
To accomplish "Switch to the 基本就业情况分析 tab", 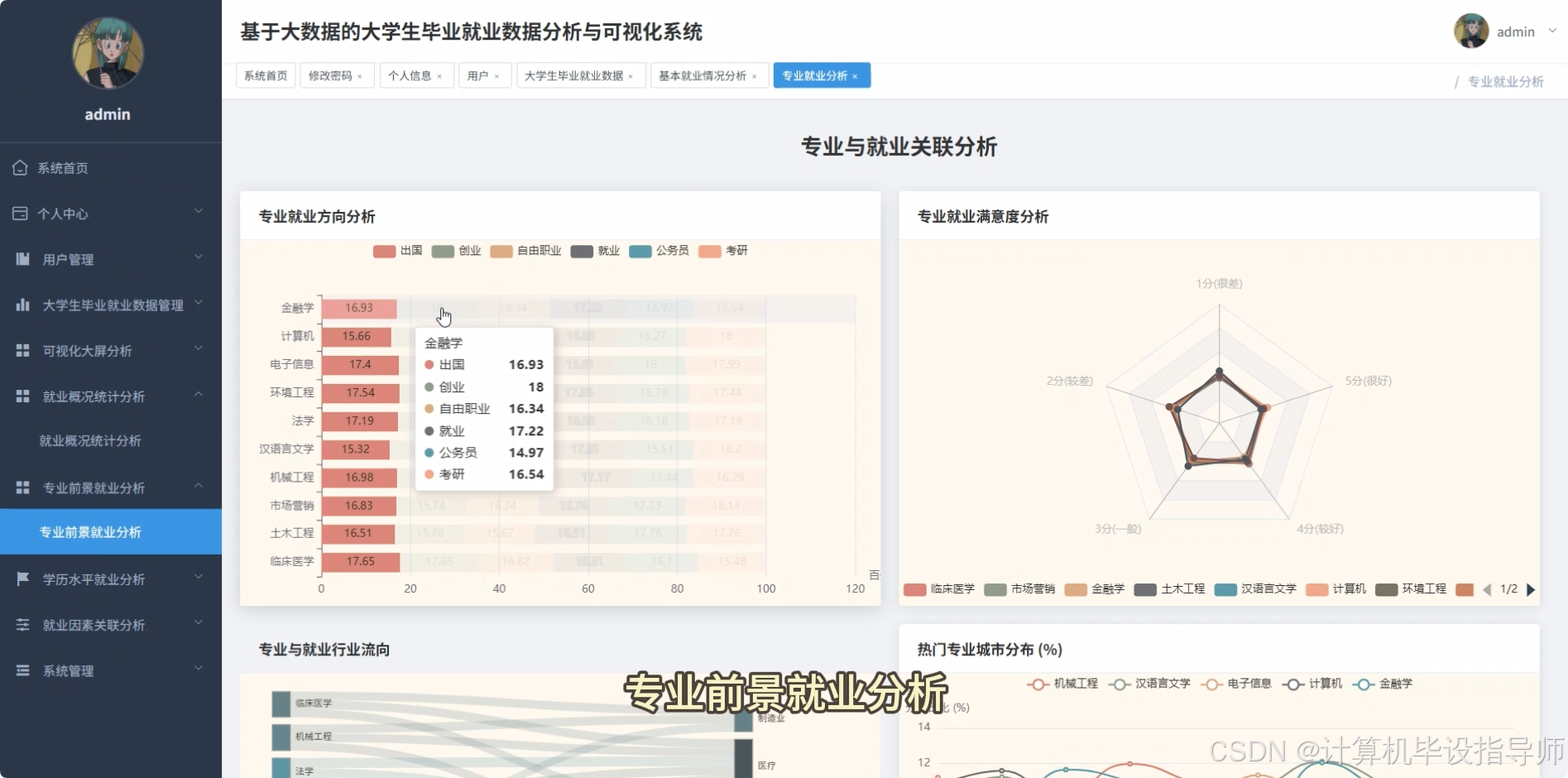I will coord(703,74).
